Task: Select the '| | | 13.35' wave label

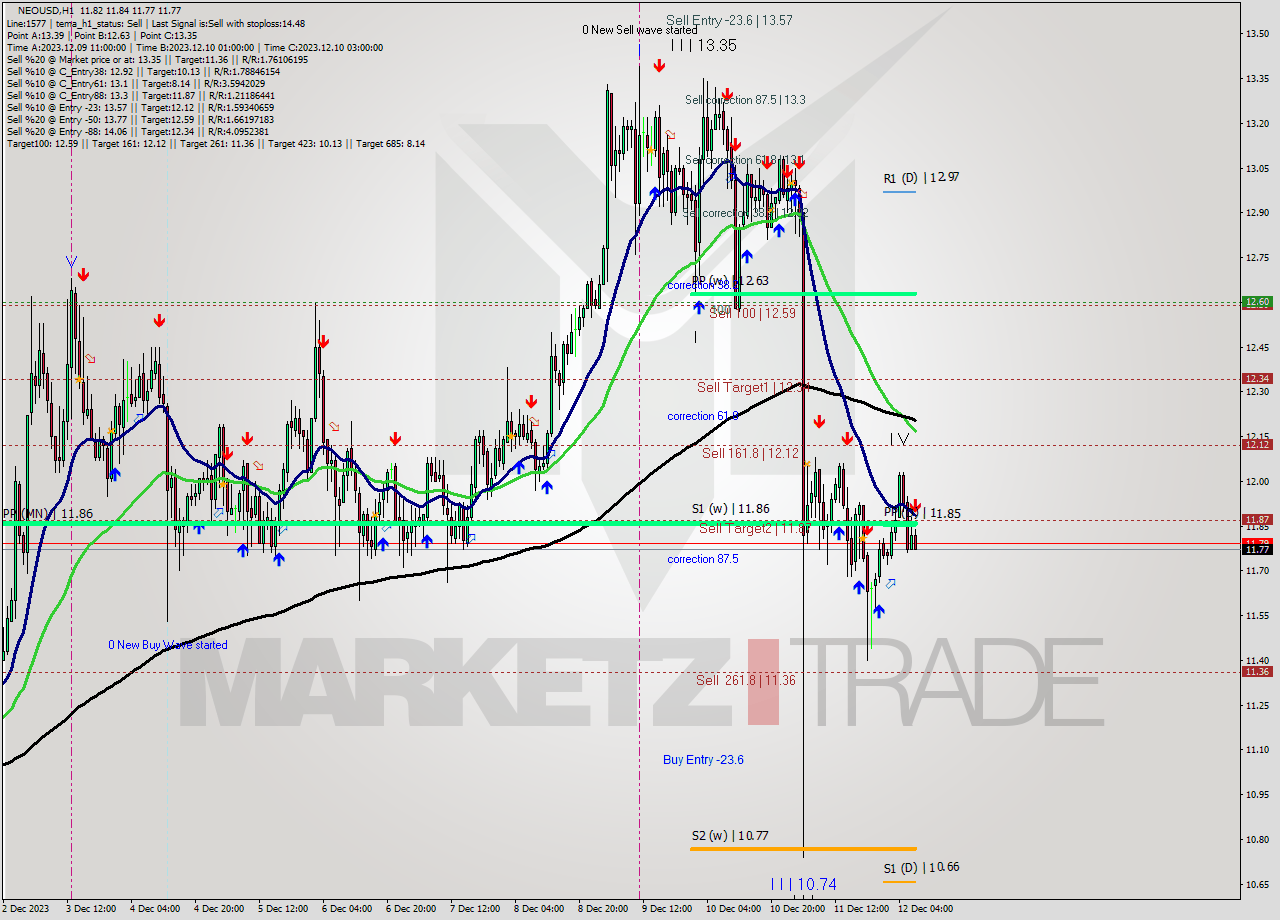Action: click(703, 45)
